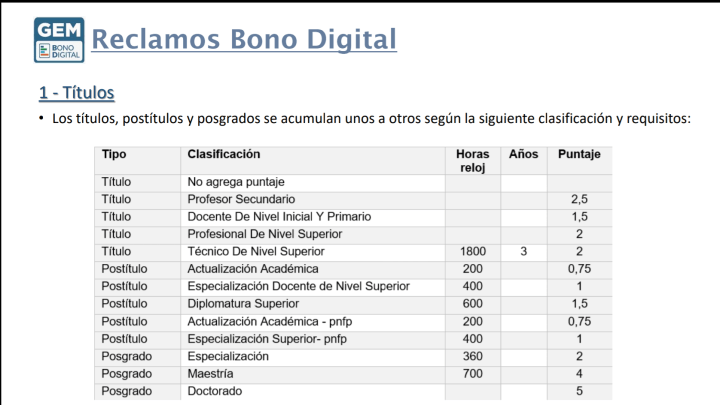Select the Maestría cell
The image size is (720, 405).
(x=210, y=373)
